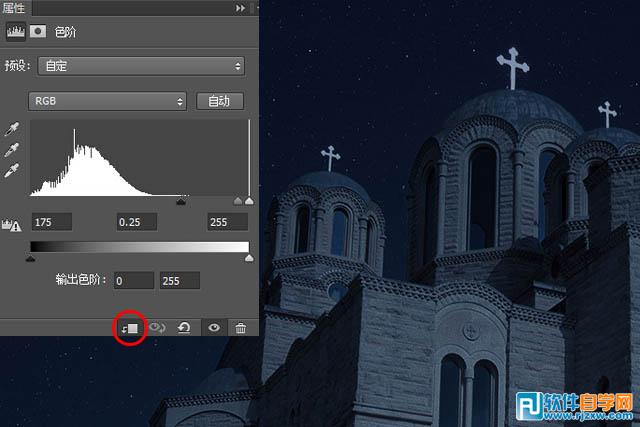View previous state of adjustment
Viewport: 640px width, 427px height.
point(157,328)
